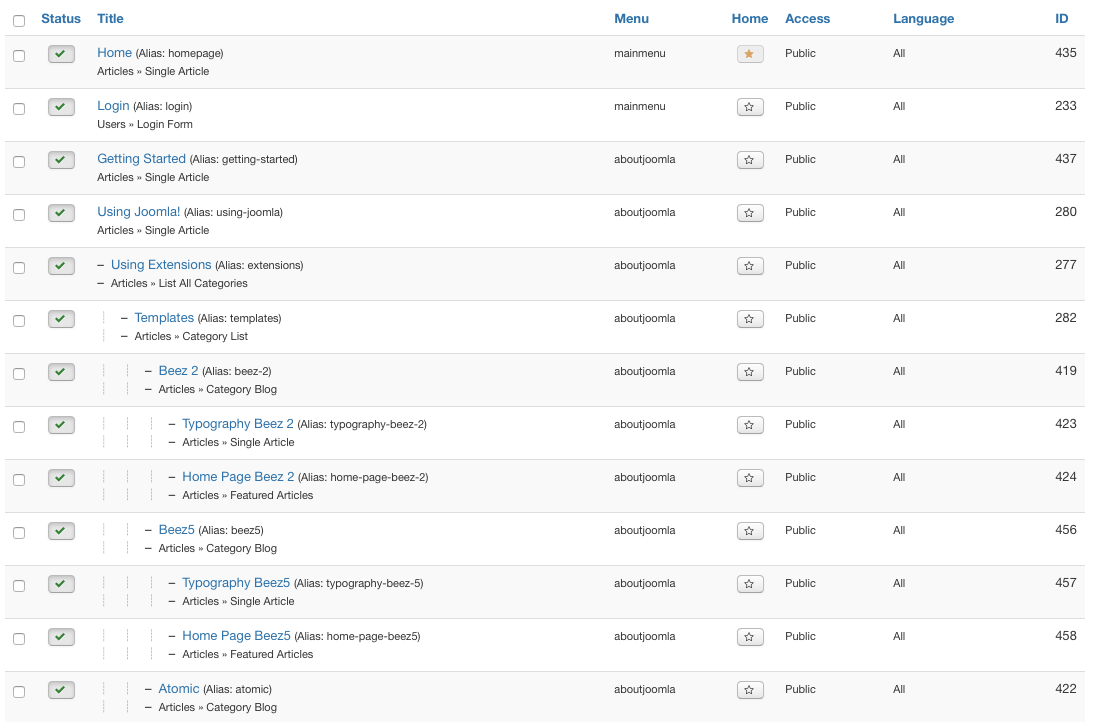
Task: Select the Beez5 row checkbox
Action: 19,533
